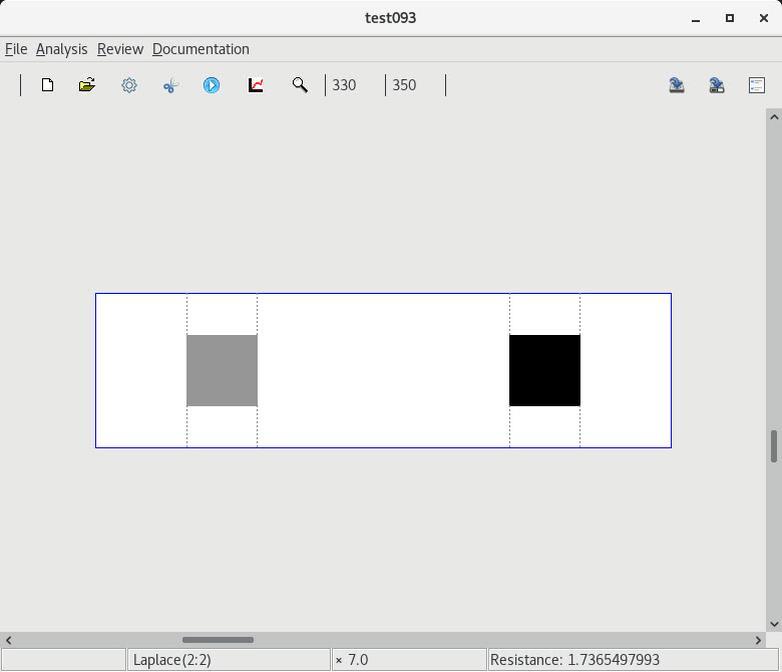Open the File menu
782x672 pixels.
pos(16,49)
